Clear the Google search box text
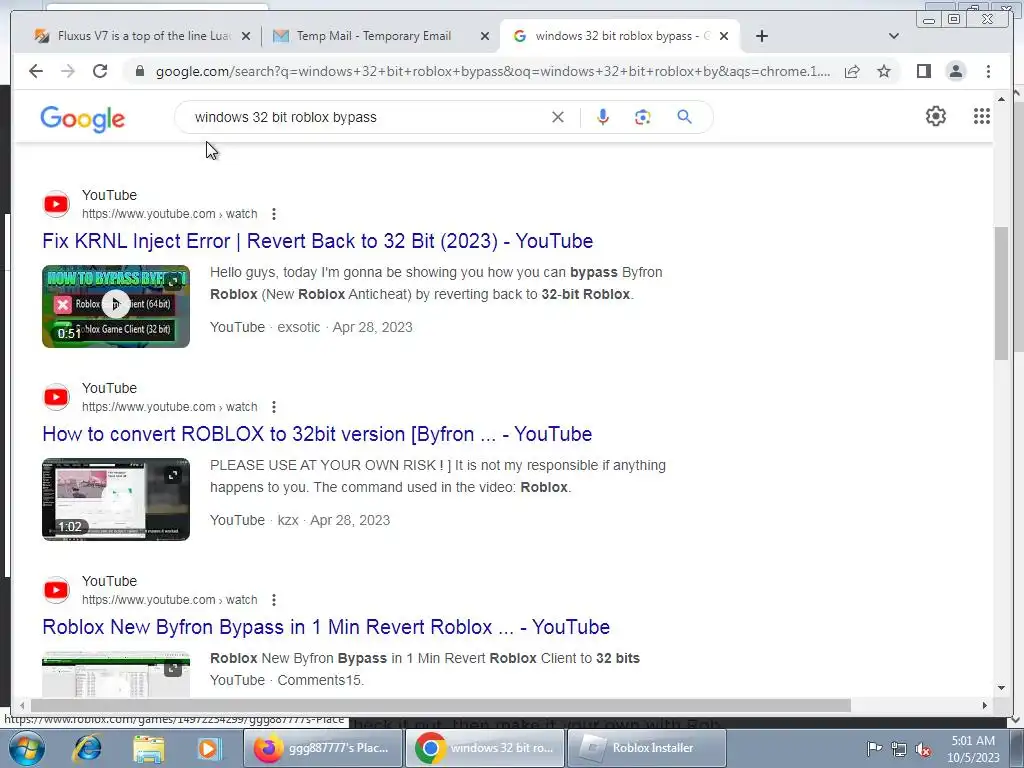Viewport: 1024px width, 768px height. tap(558, 118)
